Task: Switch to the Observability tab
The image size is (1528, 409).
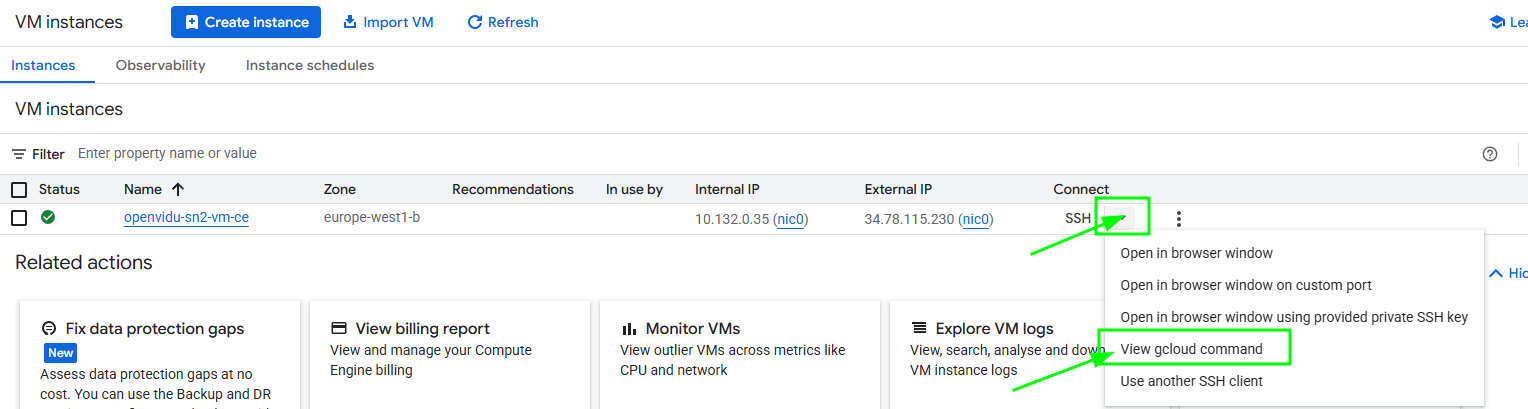Action: 160,66
